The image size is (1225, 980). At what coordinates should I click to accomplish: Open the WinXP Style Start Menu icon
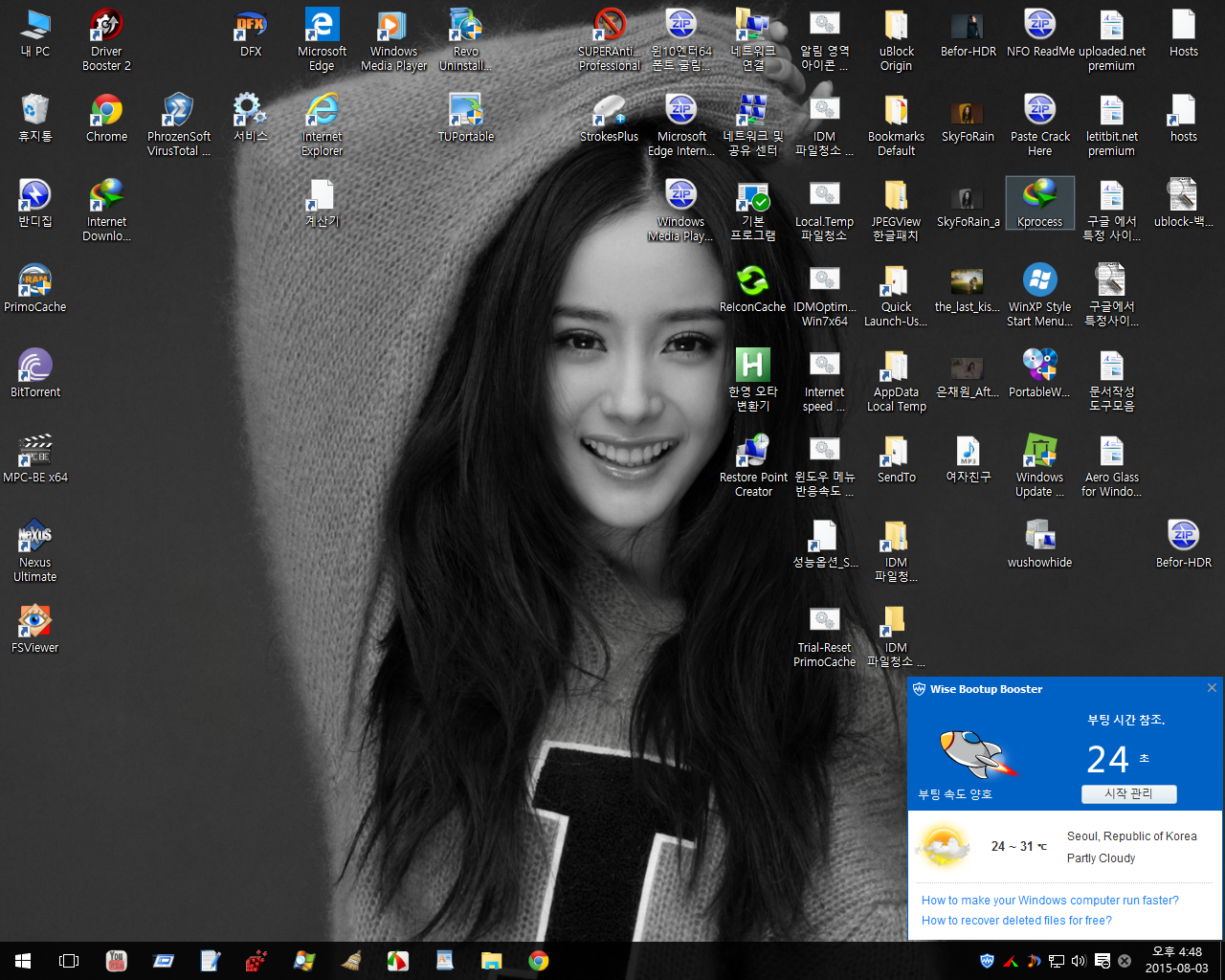pos(1040,296)
